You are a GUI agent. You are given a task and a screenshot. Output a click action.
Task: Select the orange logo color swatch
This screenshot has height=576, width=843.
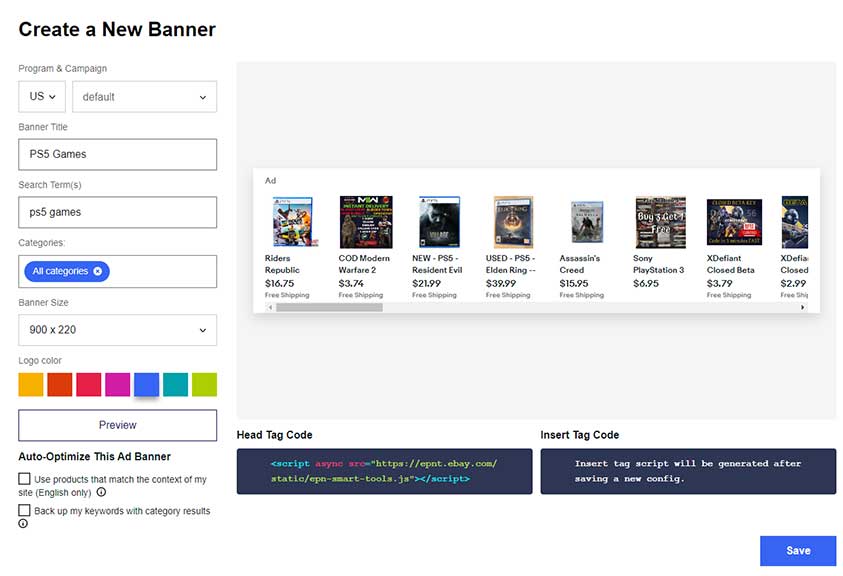pos(31,385)
